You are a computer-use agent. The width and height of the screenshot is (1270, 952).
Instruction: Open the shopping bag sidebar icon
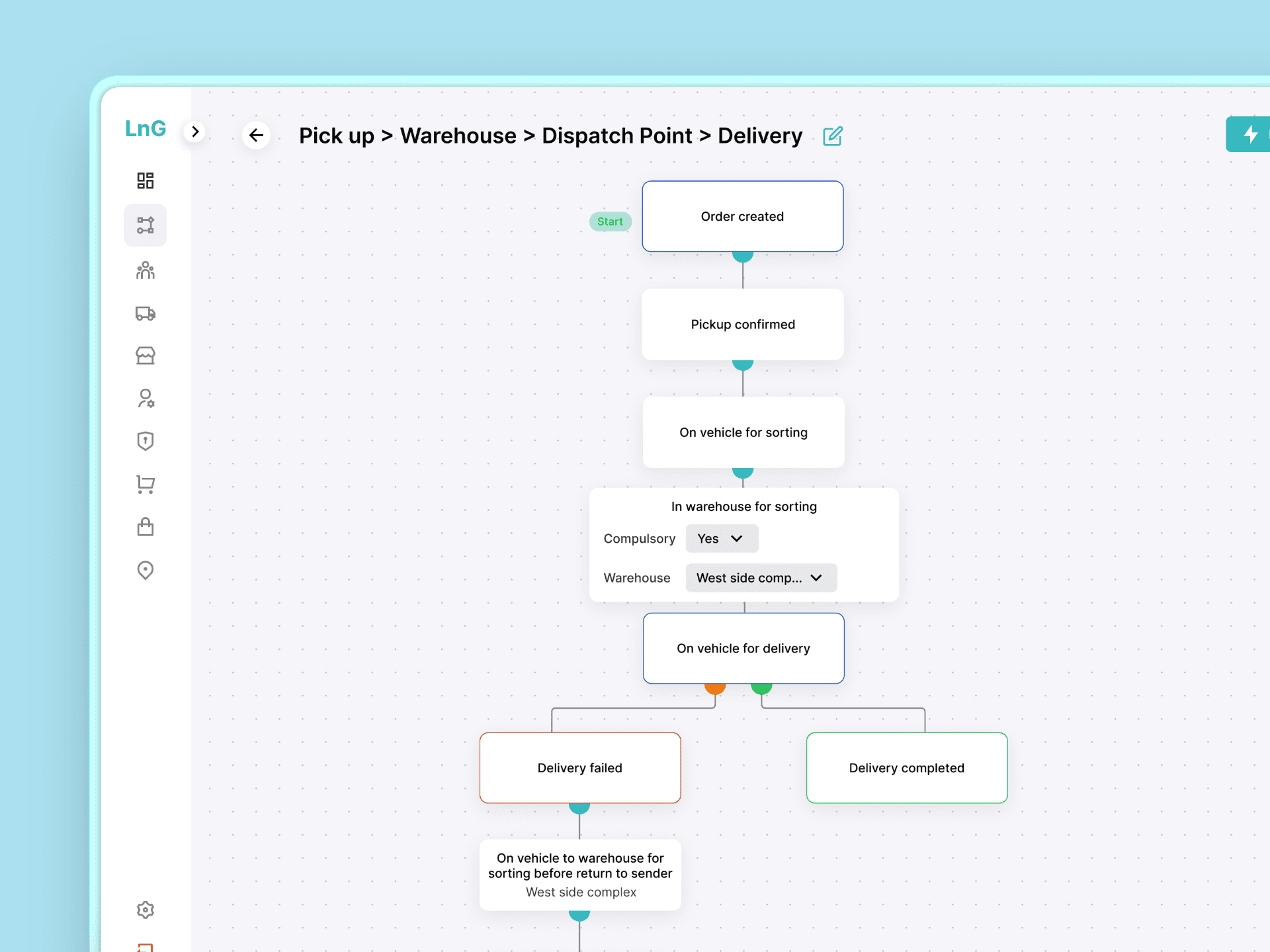145,527
